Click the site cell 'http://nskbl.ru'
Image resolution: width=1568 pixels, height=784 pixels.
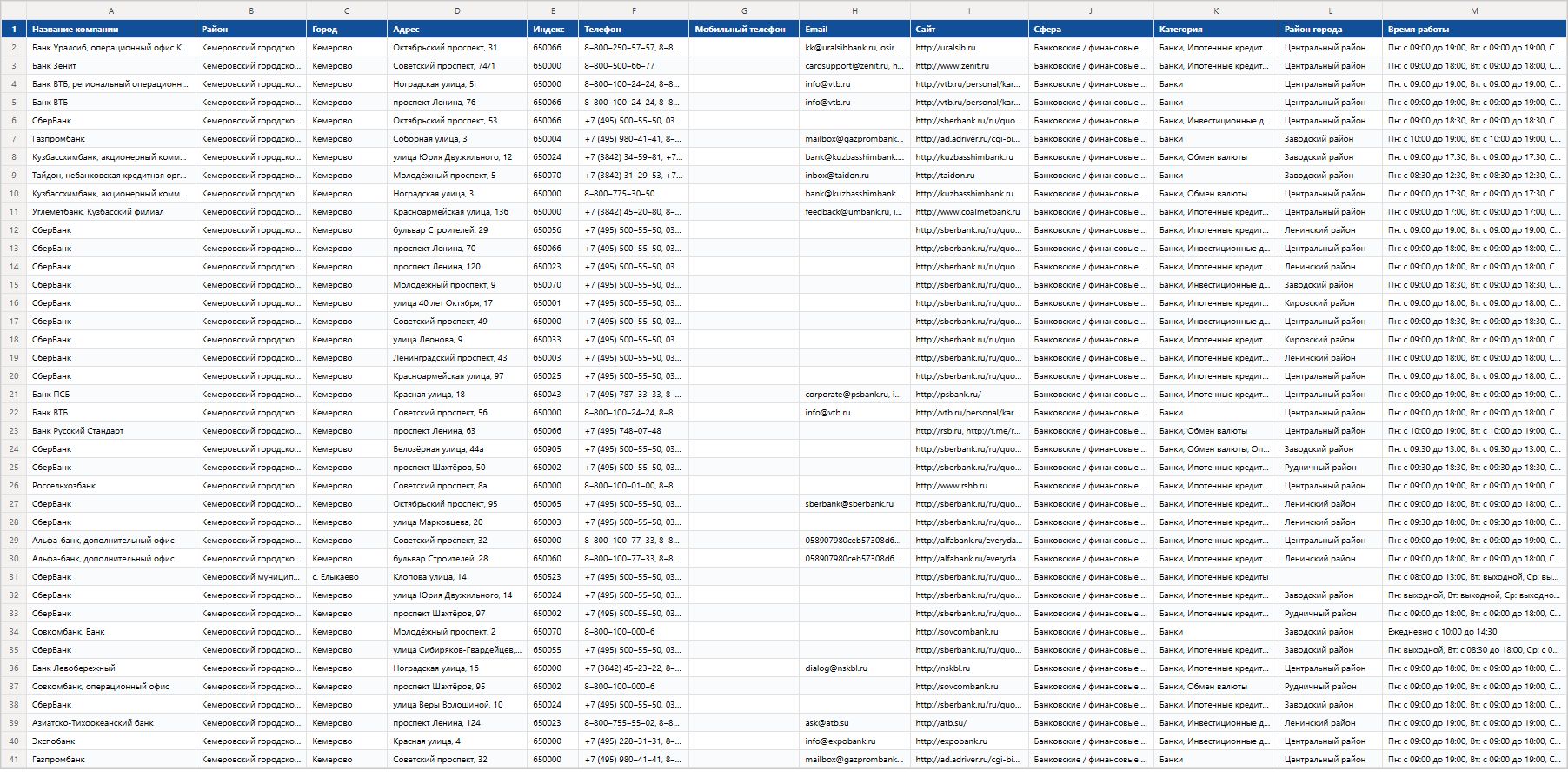coord(969,668)
